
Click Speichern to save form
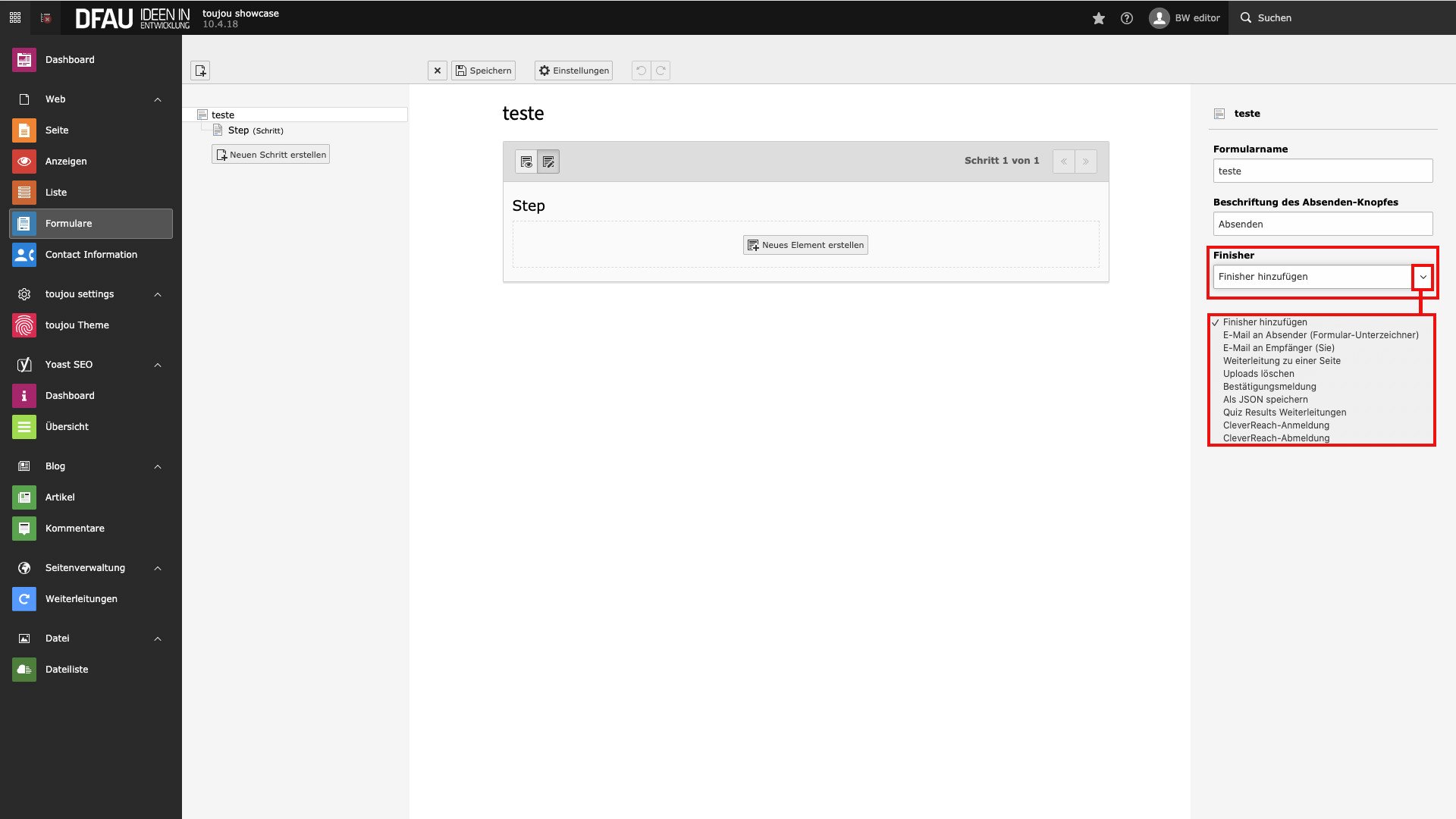[x=483, y=71]
